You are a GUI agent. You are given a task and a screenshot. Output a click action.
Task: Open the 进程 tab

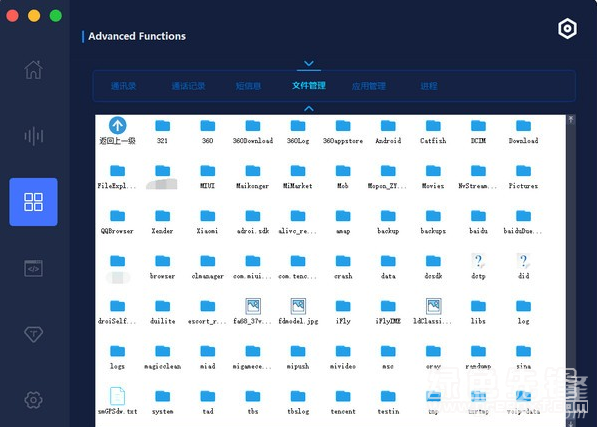(429, 86)
